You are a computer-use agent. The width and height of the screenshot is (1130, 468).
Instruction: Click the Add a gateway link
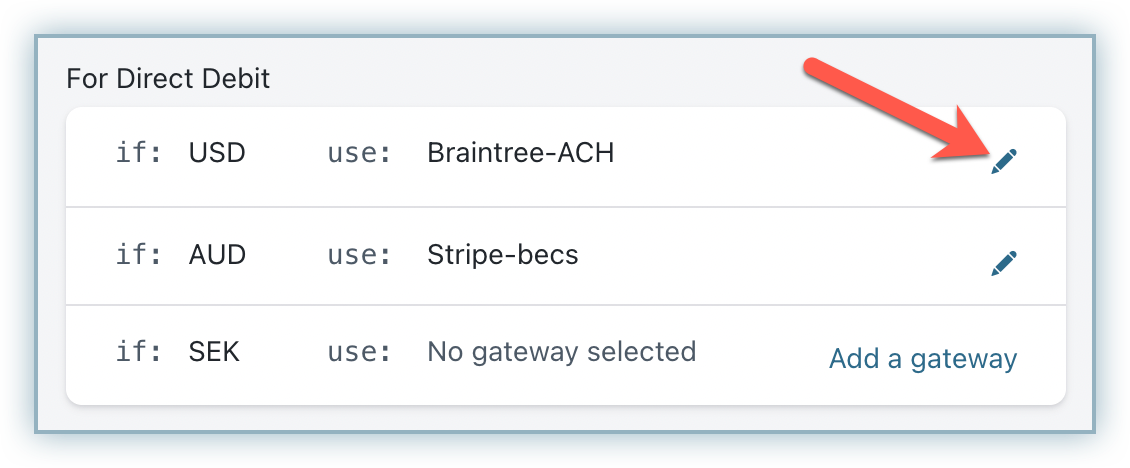coord(923,358)
